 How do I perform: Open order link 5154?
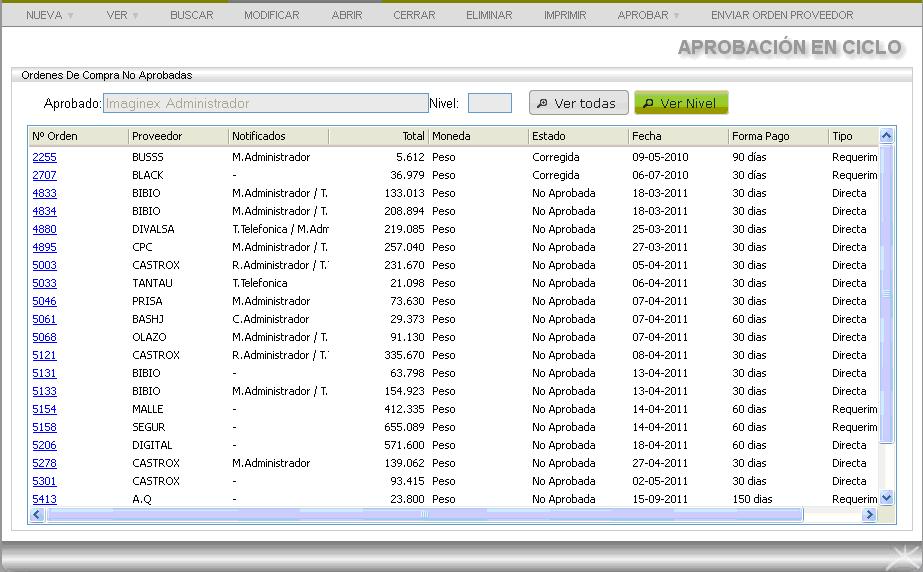(x=45, y=410)
